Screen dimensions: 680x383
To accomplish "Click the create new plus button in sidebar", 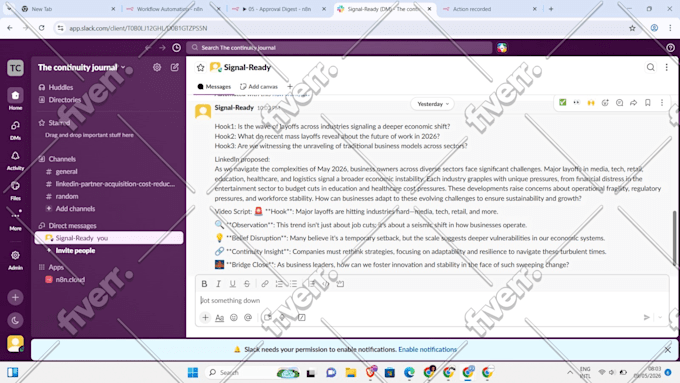I will [15, 298].
